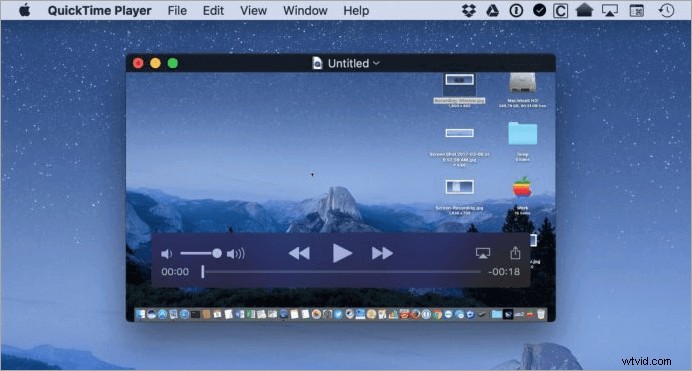Open the Edit menu
The height and width of the screenshot is (371, 692).
pyautogui.click(x=213, y=11)
